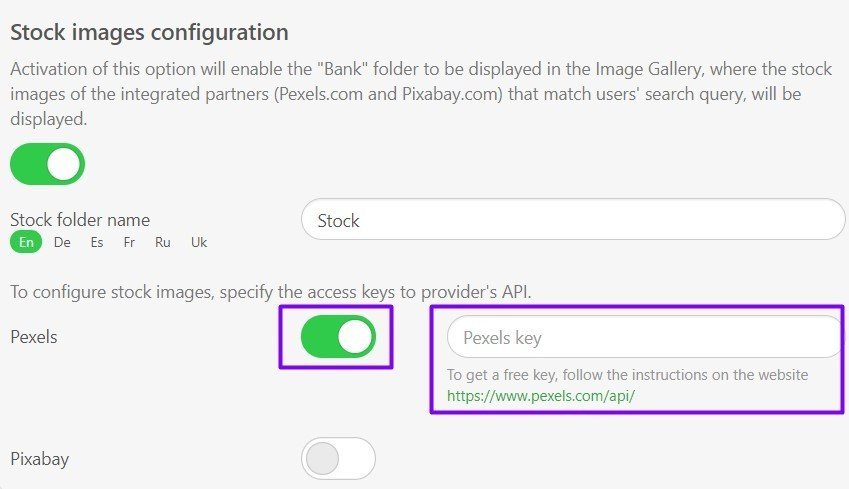Switch to the De language tab
849x489 pixels.
[62, 242]
